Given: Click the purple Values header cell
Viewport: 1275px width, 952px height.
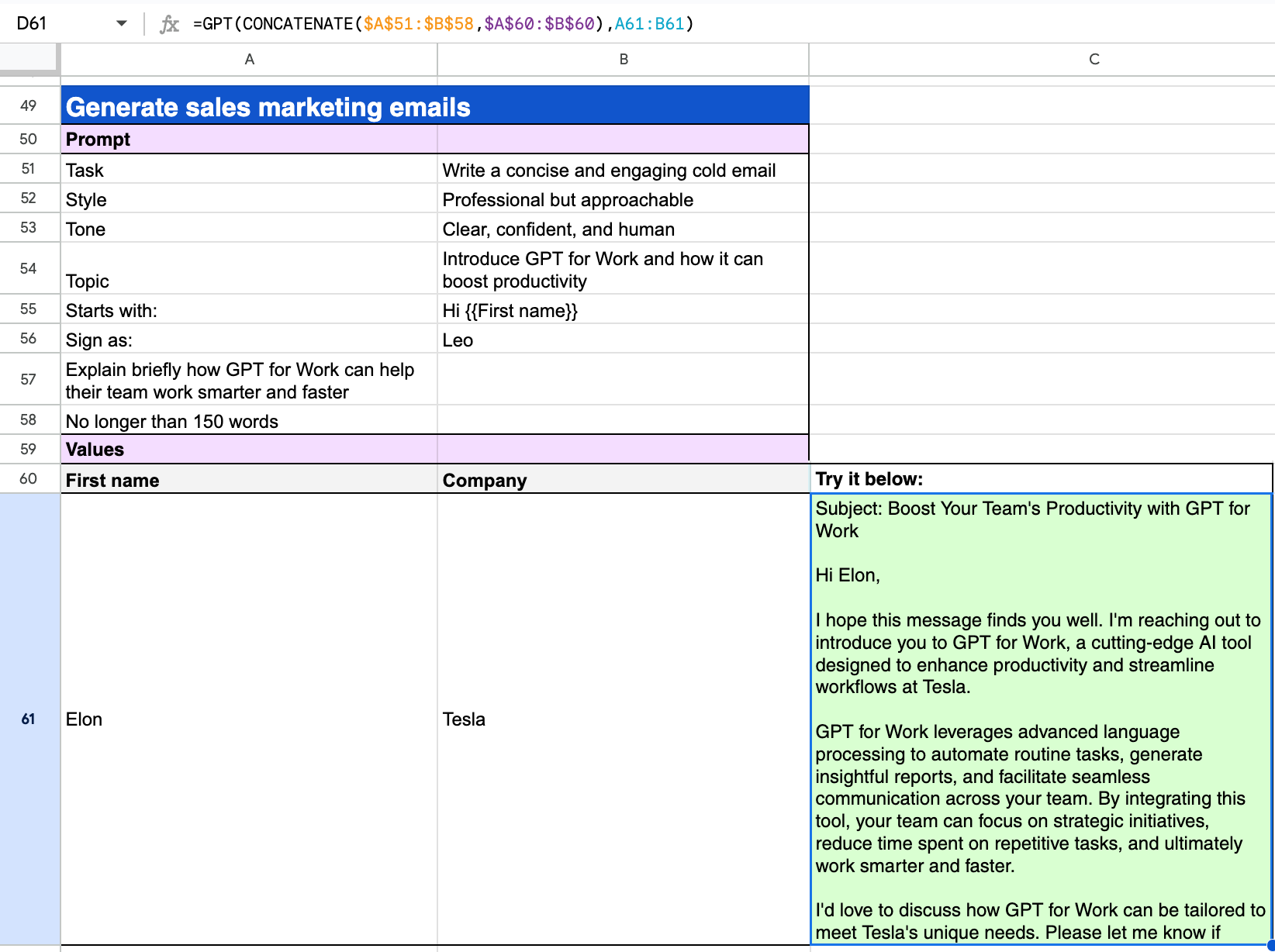Looking at the screenshot, I should coord(248,450).
